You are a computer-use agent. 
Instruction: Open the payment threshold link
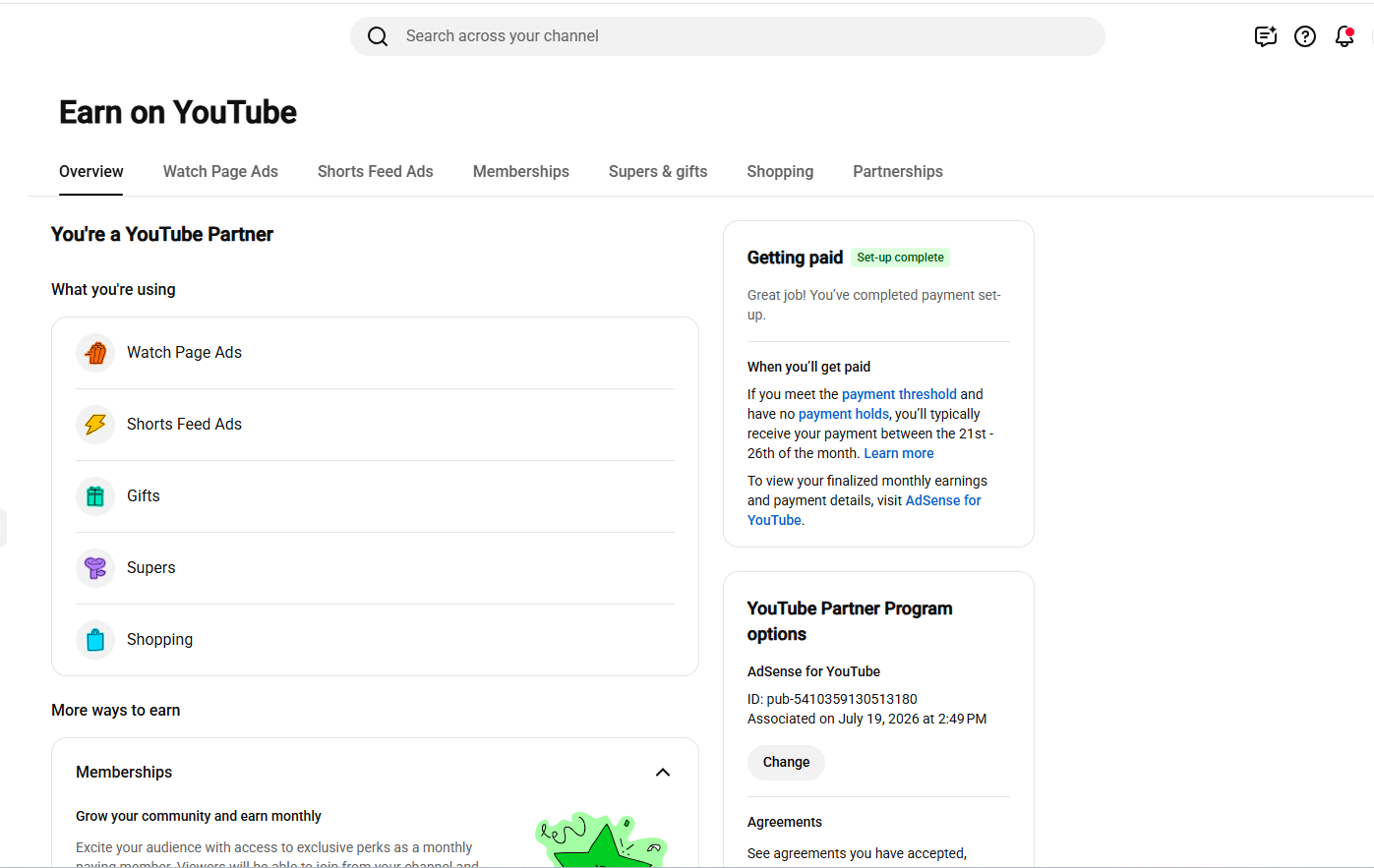[899, 394]
